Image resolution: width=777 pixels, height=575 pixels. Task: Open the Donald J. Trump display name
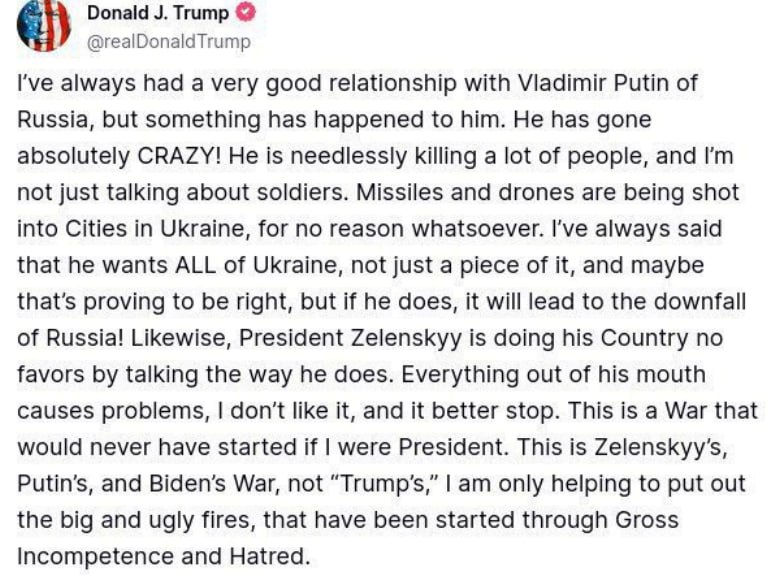click(x=158, y=13)
